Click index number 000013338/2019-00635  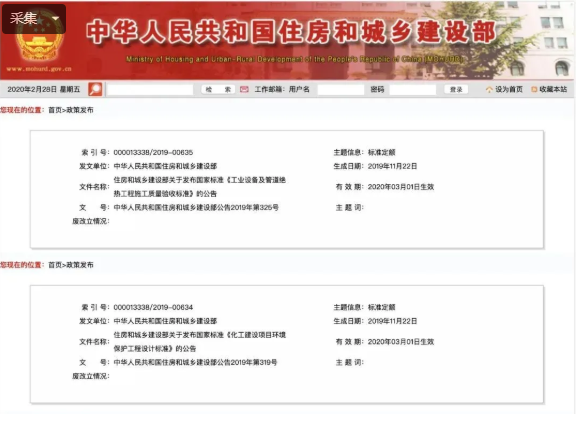point(153,152)
